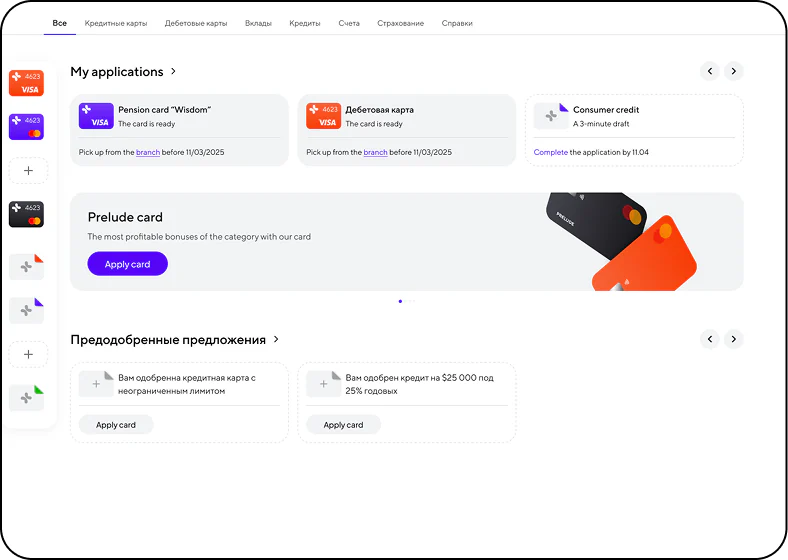This screenshot has width=788, height=560.
Task: Show next pre-approved offers arrow
Action: point(734,339)
